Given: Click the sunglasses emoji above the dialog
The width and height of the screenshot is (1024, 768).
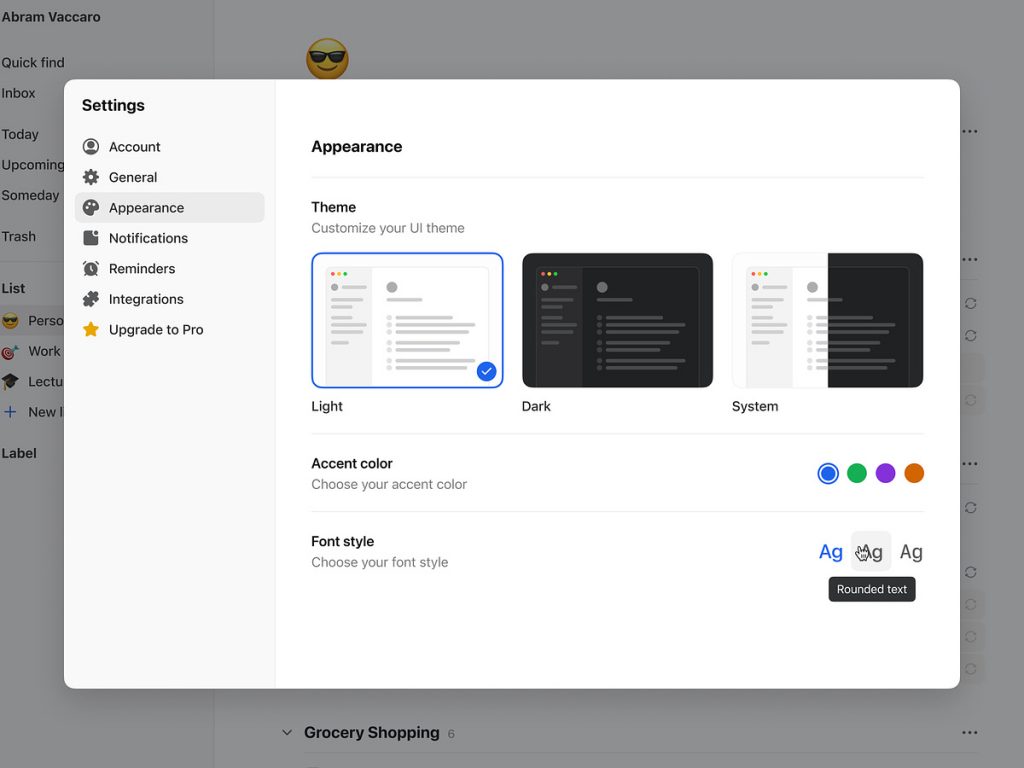Looking at the screenshot, I should [327, 59].
